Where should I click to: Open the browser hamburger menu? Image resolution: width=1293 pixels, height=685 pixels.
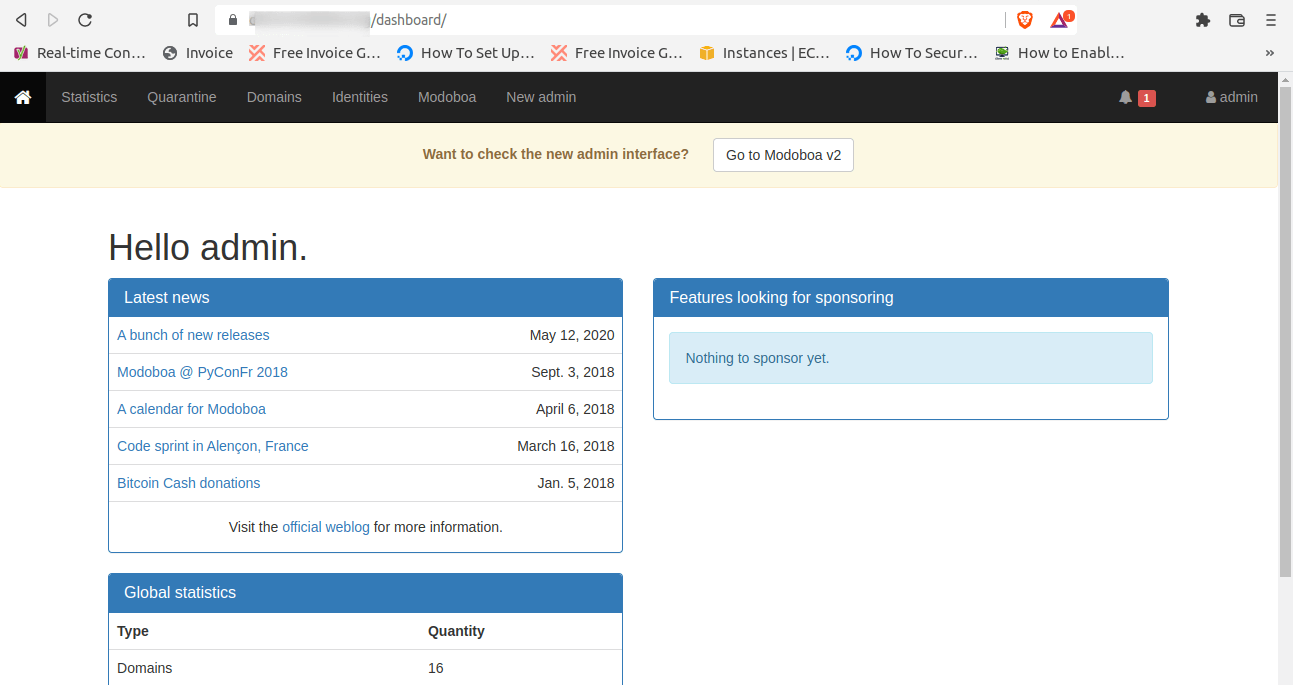pos(1270,20)
